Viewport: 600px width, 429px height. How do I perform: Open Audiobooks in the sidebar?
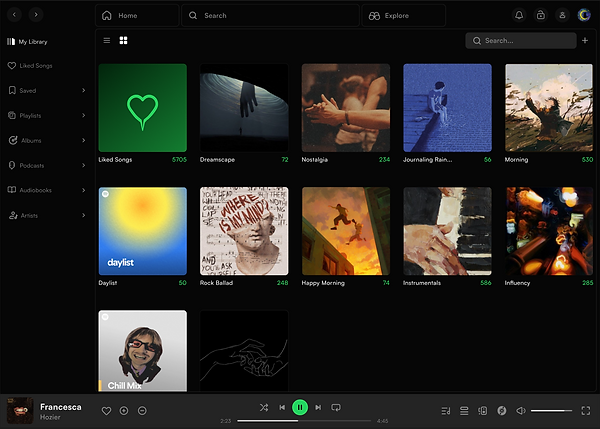point(30,190)
